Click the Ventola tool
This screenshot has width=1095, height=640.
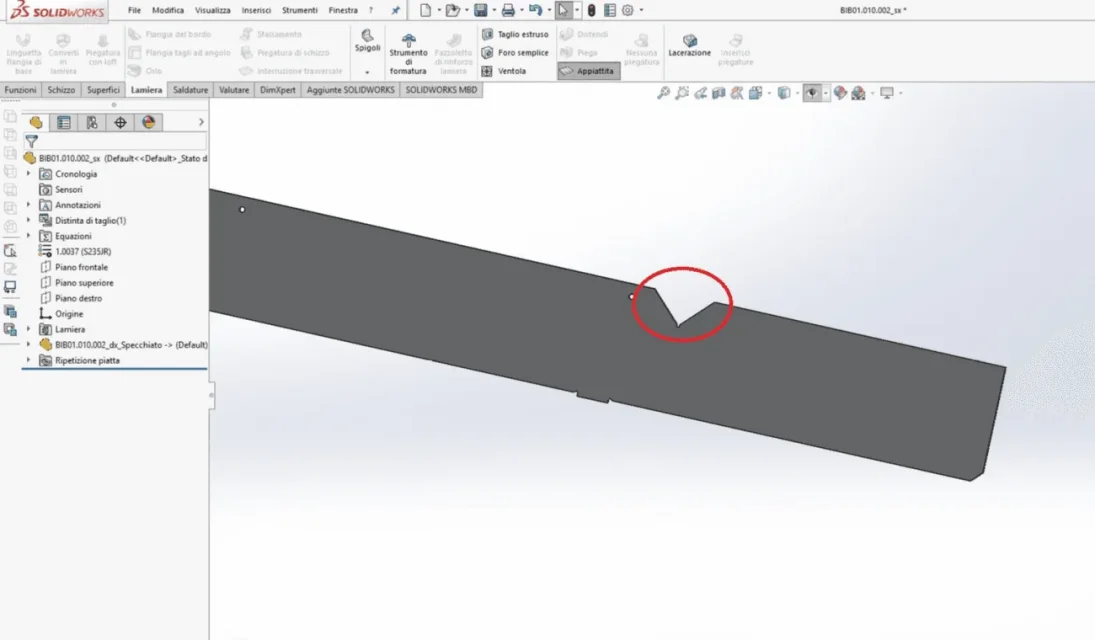tap(504, 71)
